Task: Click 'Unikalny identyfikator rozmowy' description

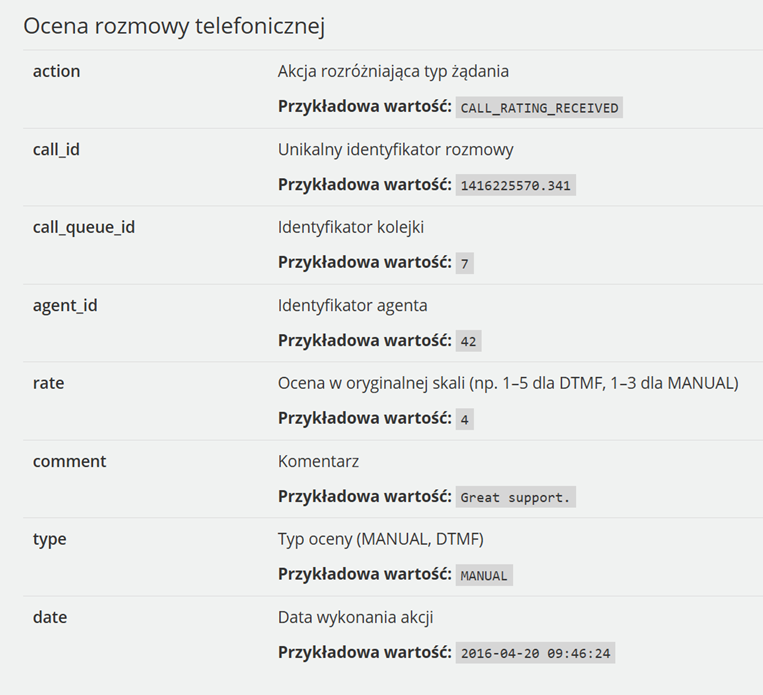Action: (396, 149)
